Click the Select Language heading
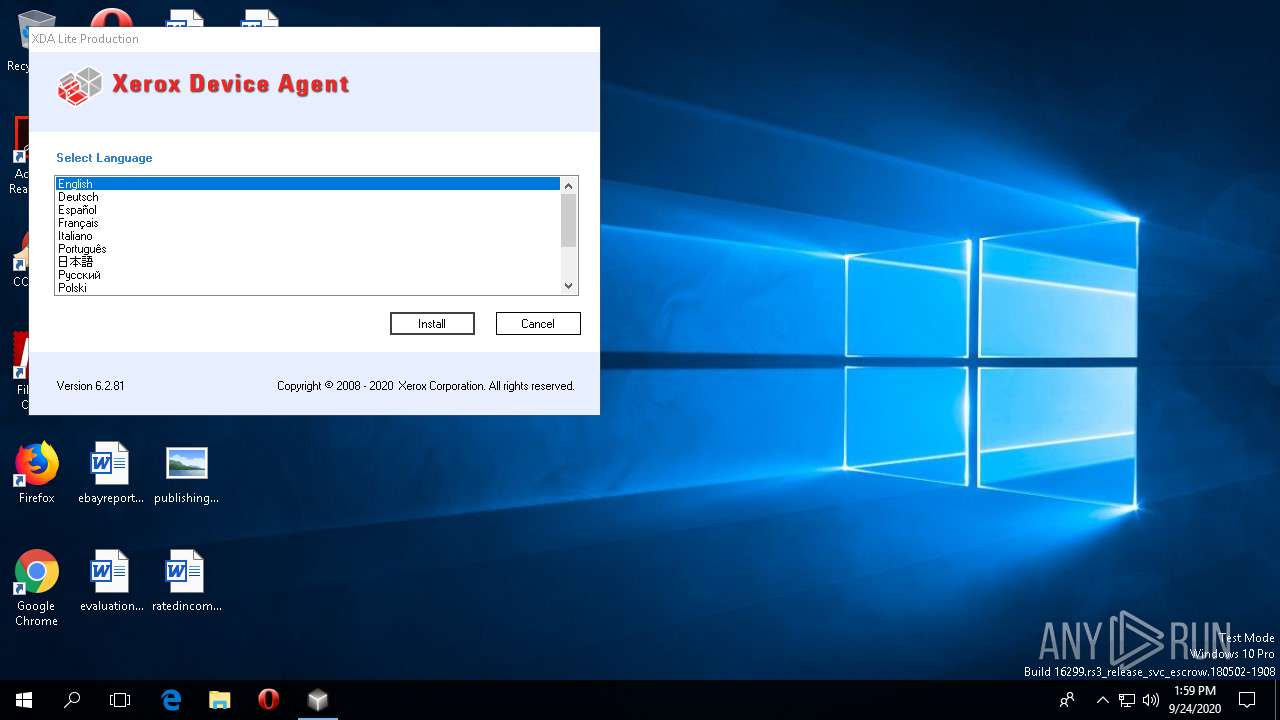 [104, 158]
